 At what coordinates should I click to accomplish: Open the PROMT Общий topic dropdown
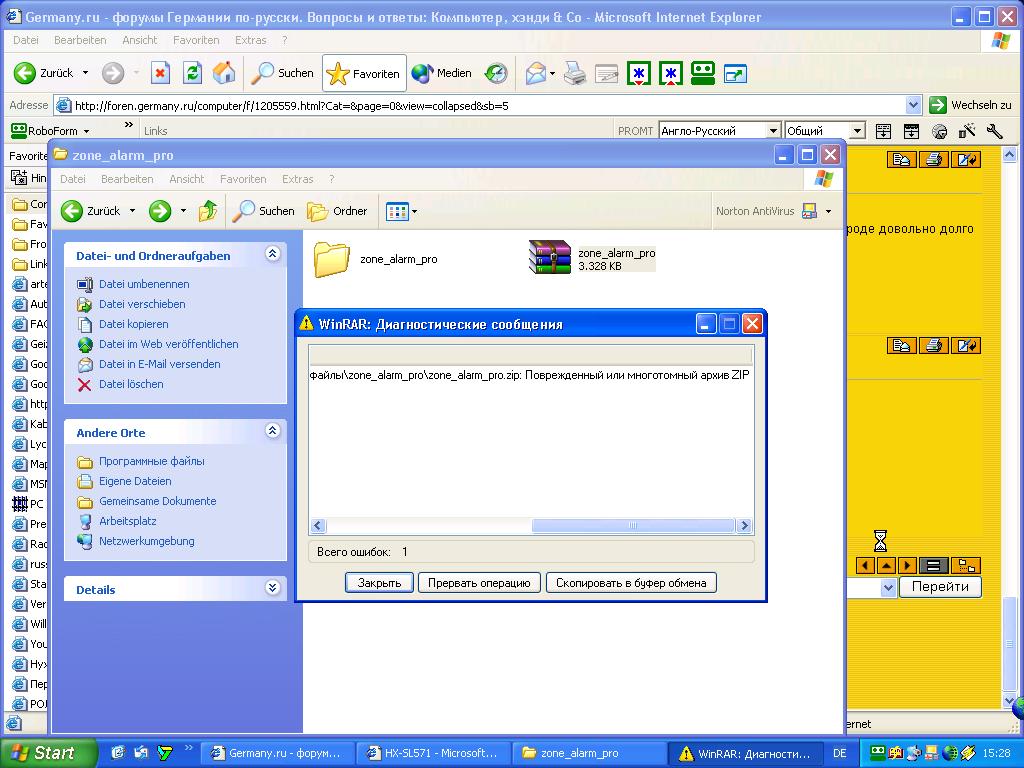857,131
